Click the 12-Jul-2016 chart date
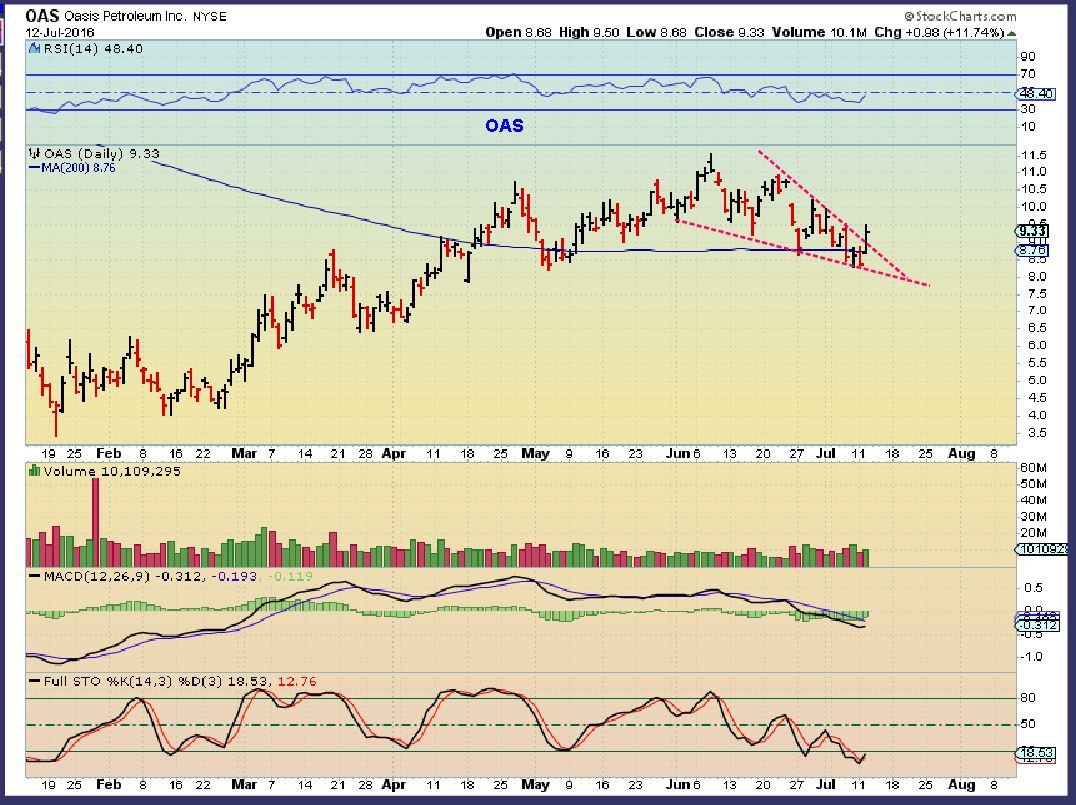1076x805 pixels. click(x=60, y=32)
